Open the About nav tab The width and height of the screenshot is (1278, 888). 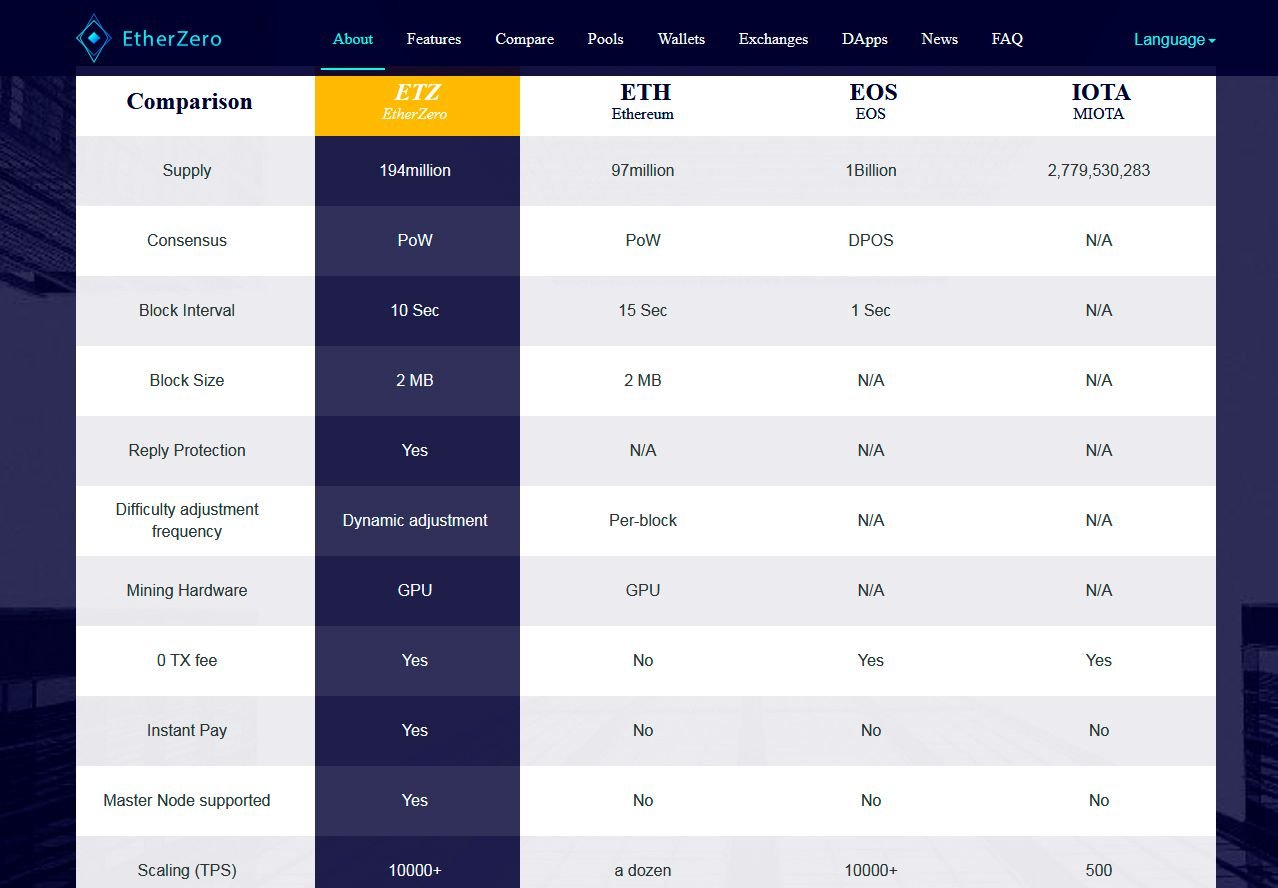tap(353, 39)
